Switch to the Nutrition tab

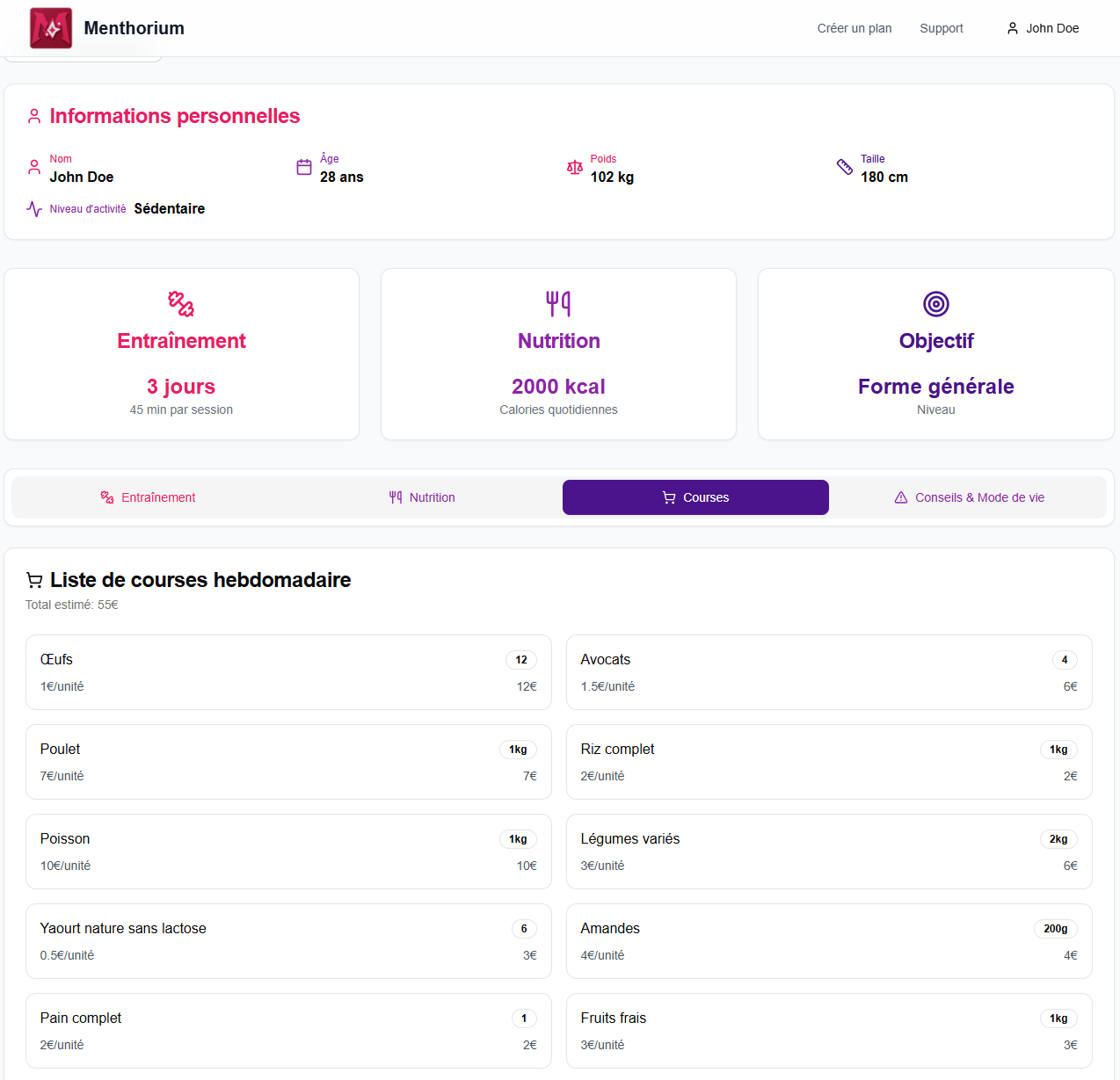tap(422, 497)
